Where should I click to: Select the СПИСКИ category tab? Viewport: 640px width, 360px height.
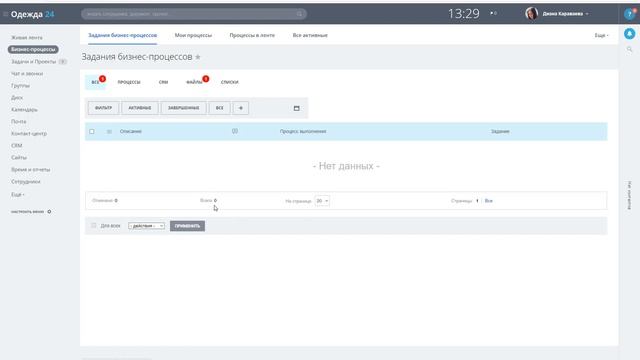229,82
